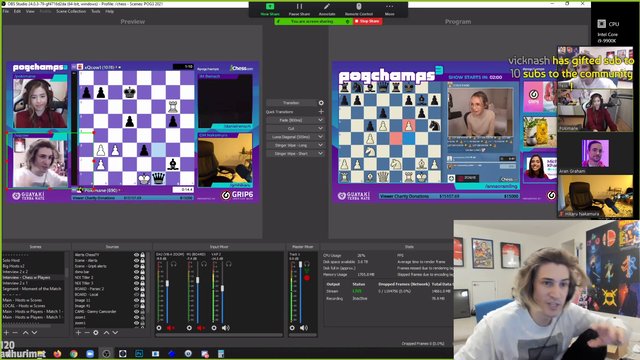Add a new source in Sources panel
This screenshot has height=360, width=640.
click(78, 333)
